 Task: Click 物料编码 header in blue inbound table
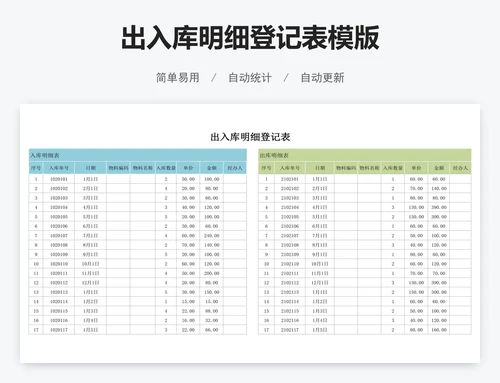click(x=118, y=168)
